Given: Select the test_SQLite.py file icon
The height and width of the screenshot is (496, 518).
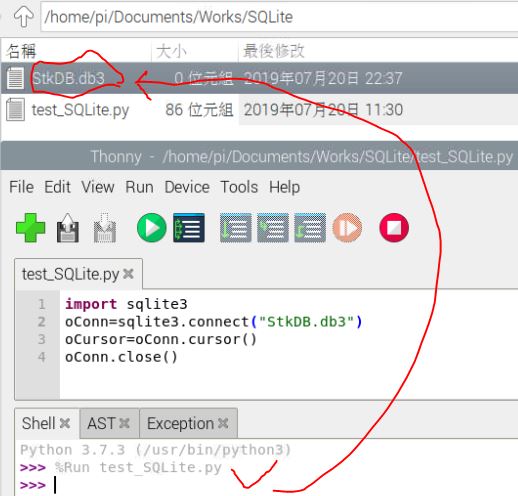Looking at the screenshot, I should (15, 109).
